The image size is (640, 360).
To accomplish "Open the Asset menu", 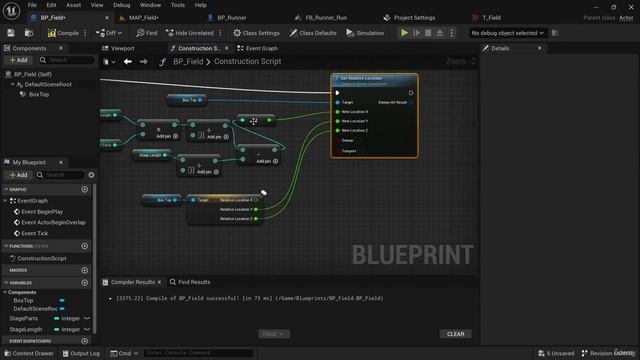I will (x=73, y=5).
